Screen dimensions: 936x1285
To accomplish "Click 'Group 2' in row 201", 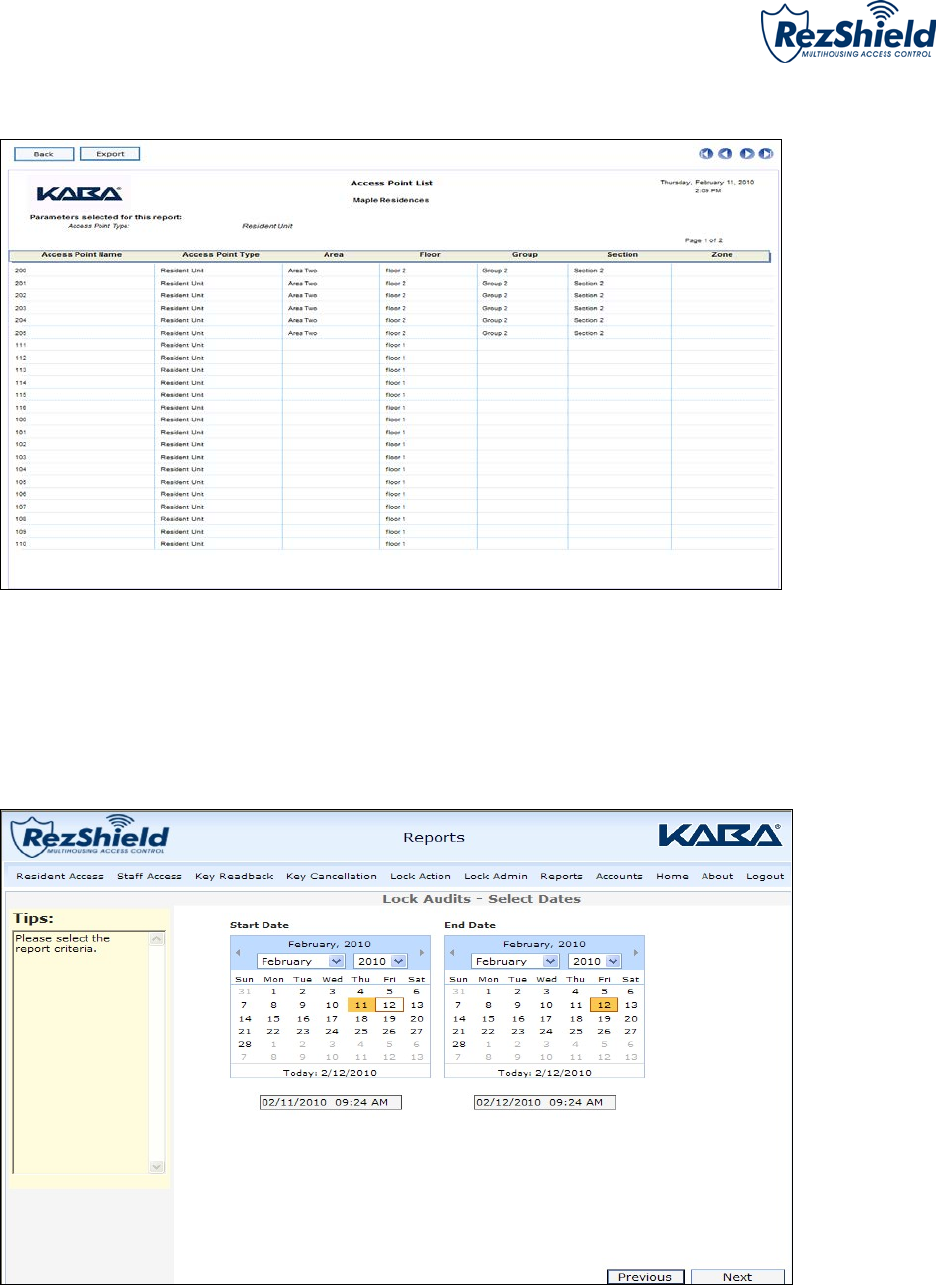I will (x=494, y=283).
